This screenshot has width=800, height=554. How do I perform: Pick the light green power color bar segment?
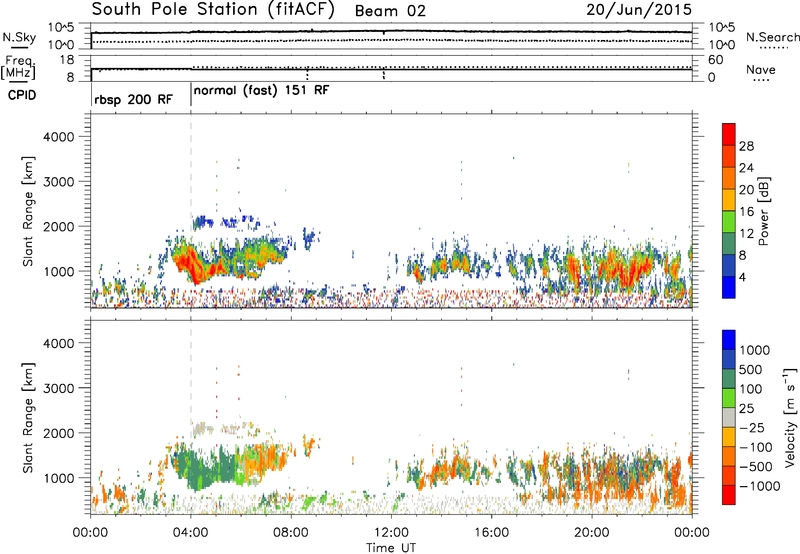(729, 221)
